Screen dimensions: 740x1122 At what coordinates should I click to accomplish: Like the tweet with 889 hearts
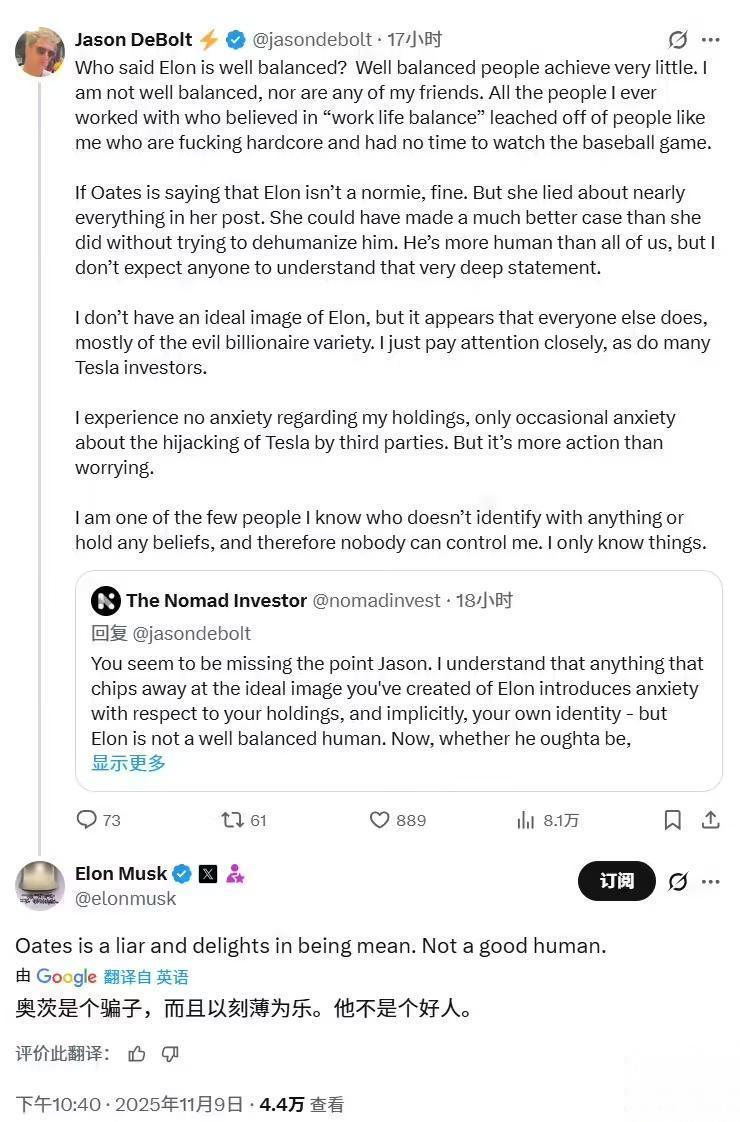[x=380, y=820]
